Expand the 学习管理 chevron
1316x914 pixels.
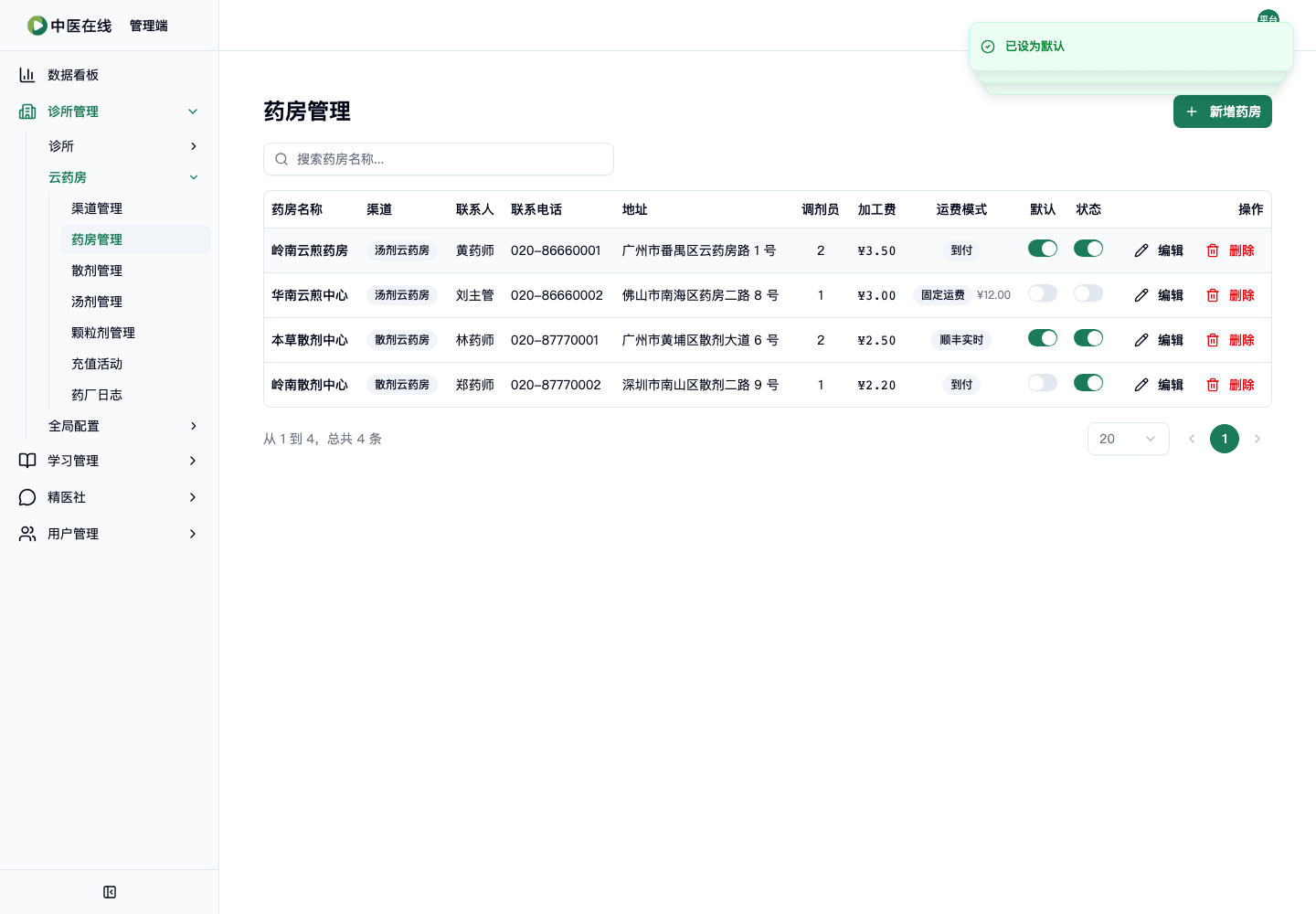tap(193, 461)
